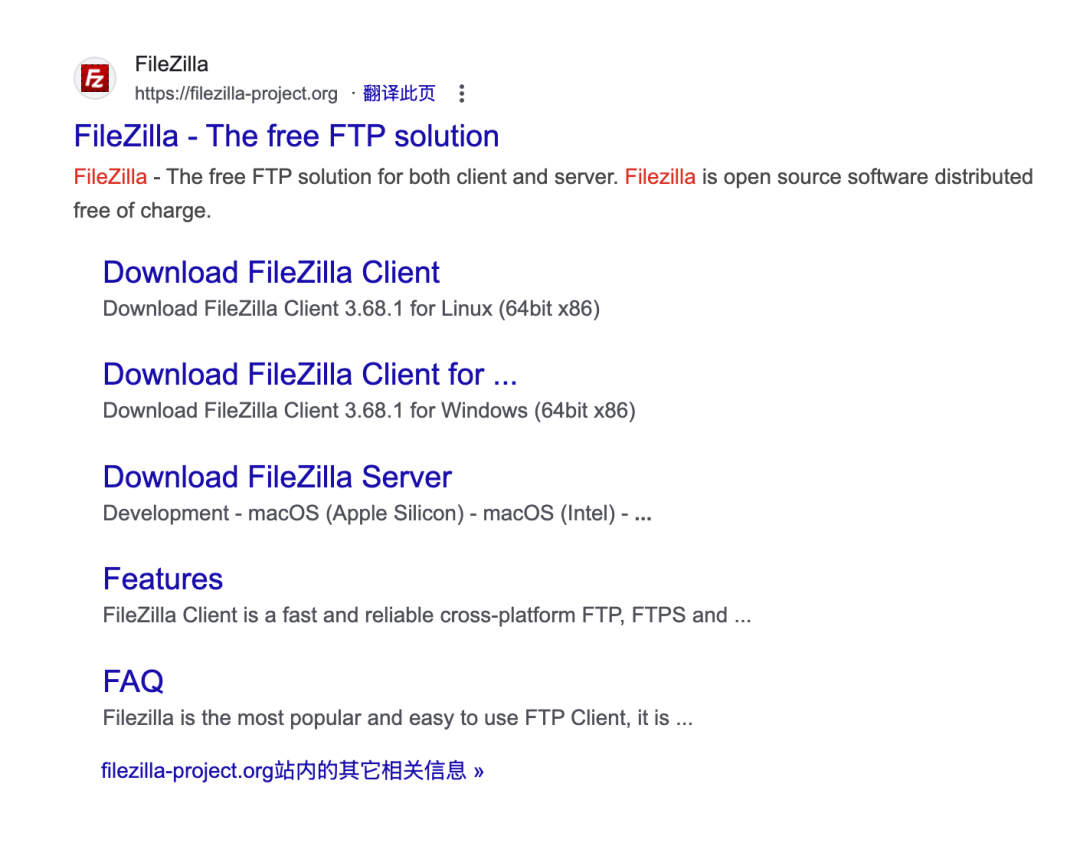
Task: Open 'Download FileZilla Client for ...' sitelink
Action: click(310, 374)
